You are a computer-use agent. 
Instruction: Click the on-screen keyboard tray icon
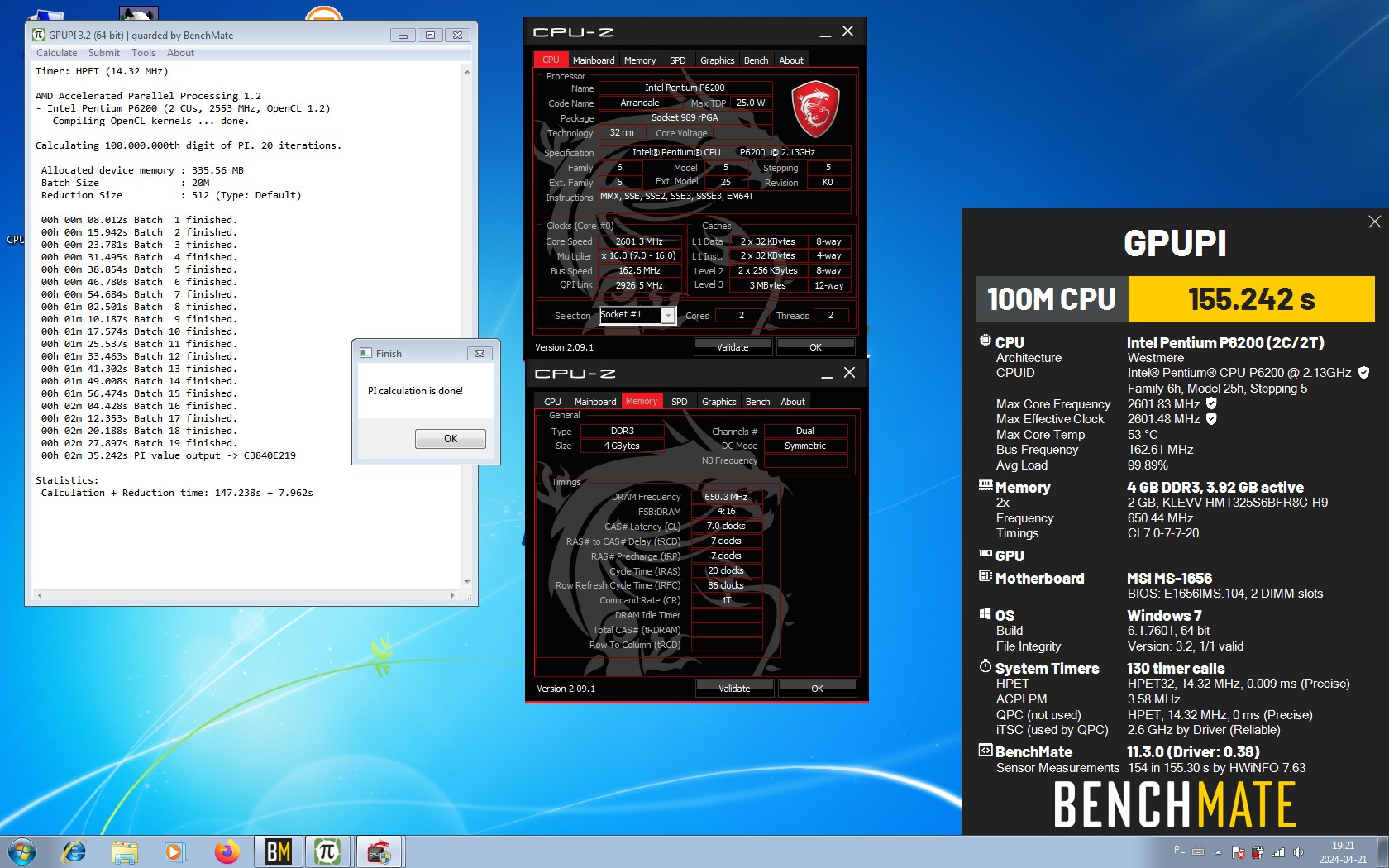click(x=1198, y=851)
